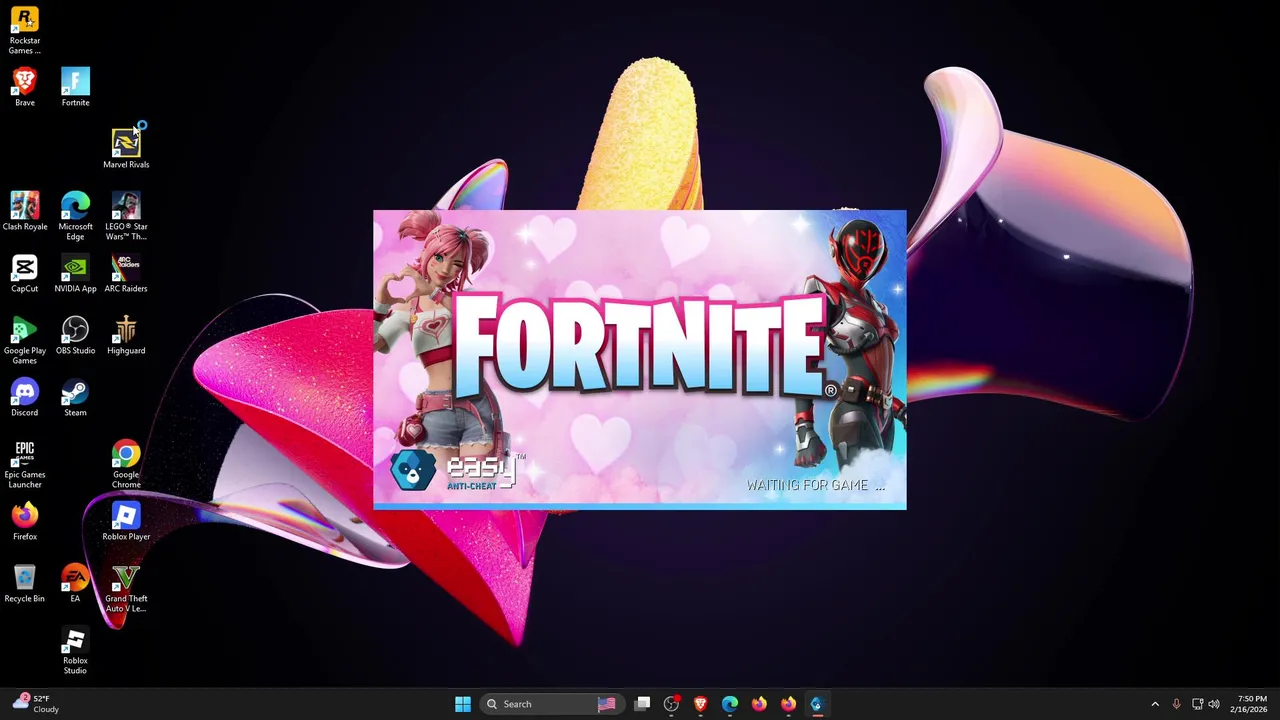Screen dimensions: 1280x720
Task: Select the Roblox Player desktop icon
Action: (126, 521)
